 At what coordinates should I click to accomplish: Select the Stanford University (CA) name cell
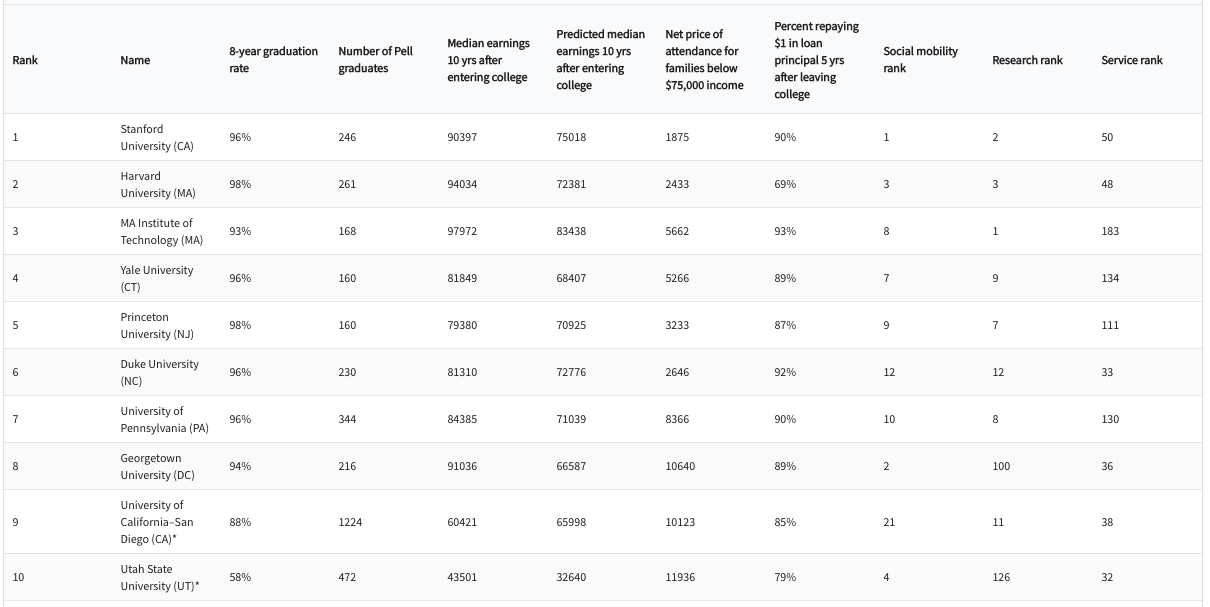coord(157,137)
